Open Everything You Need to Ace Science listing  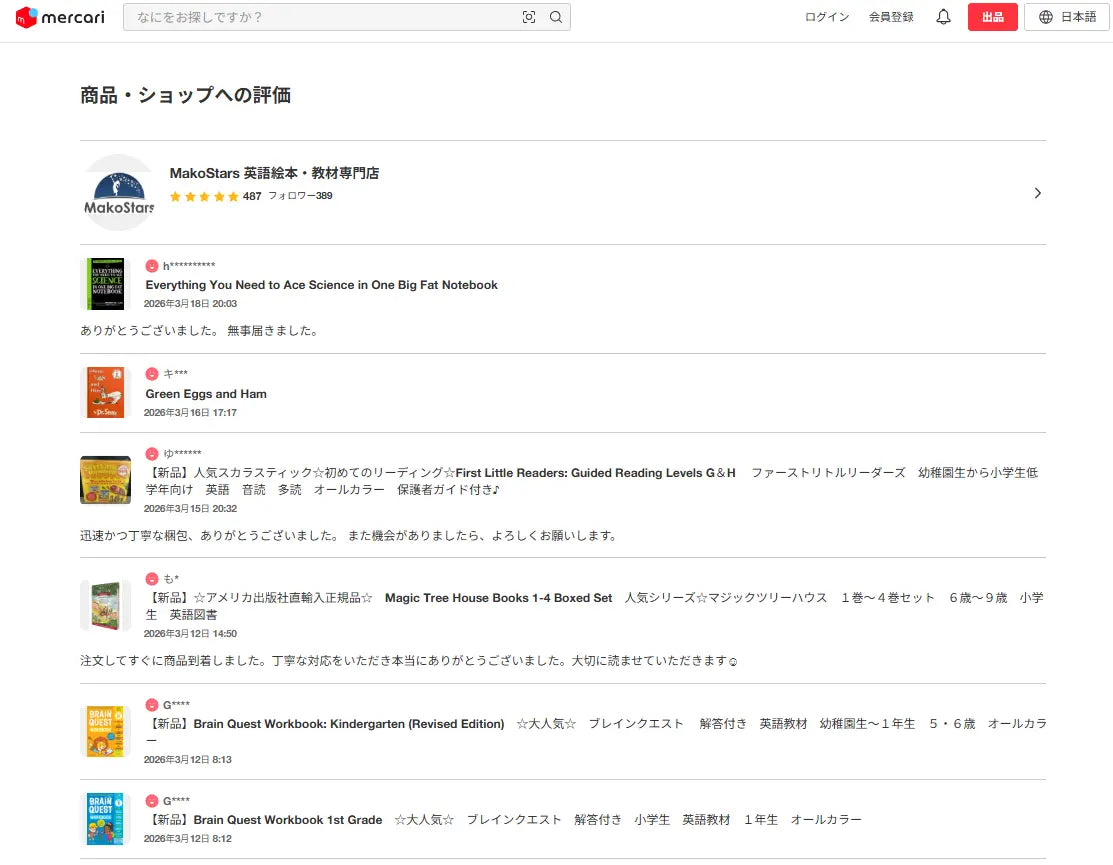[x=321, y=285]
